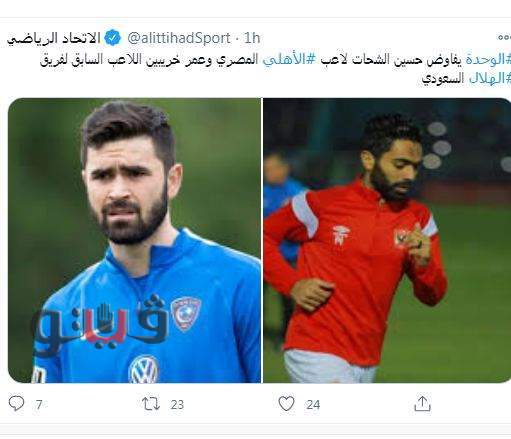Click the reply speech bubble icon
Image resolution: width=511 pixels, height=439 pixels.
click(16, 403)
